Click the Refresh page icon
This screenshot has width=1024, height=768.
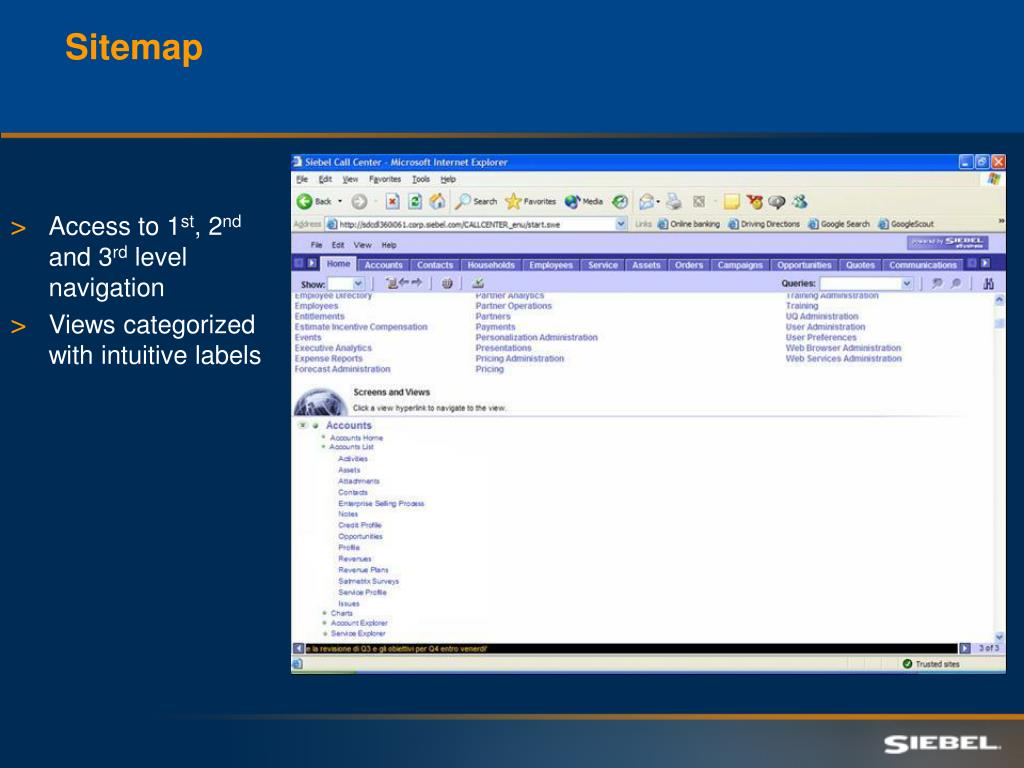pos(415,202)
